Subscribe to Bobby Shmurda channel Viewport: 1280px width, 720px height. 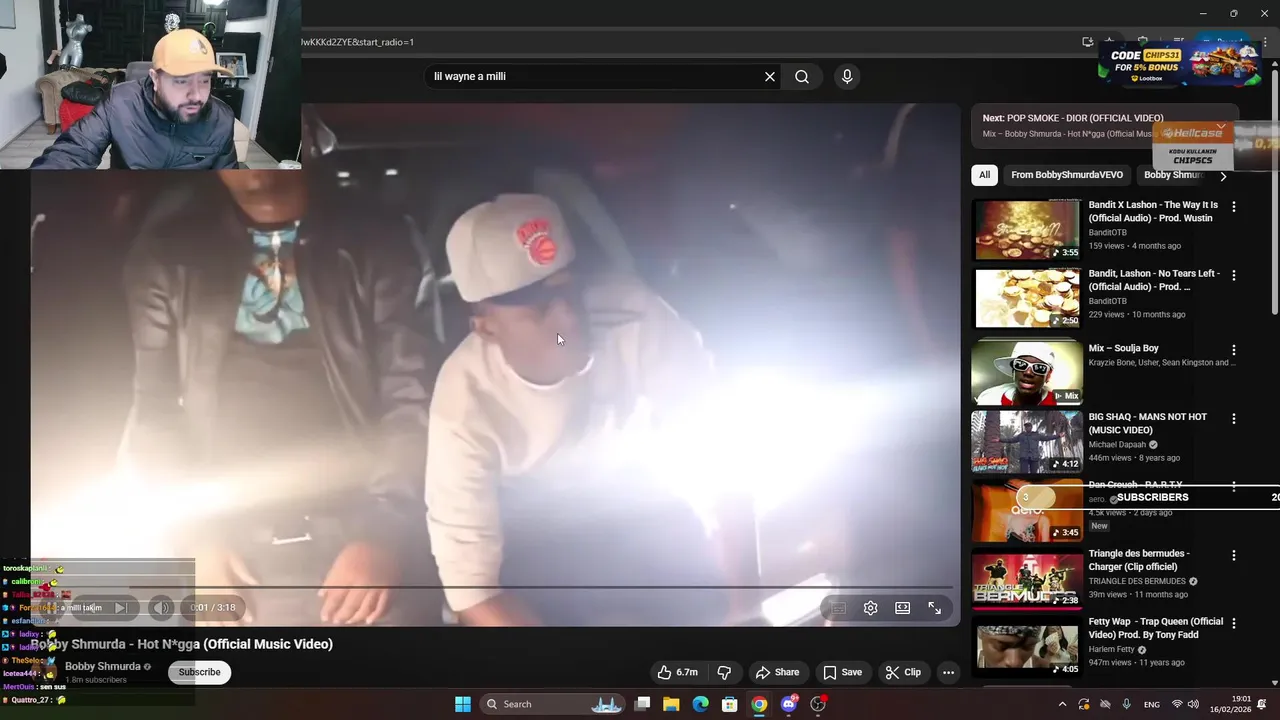199,672
